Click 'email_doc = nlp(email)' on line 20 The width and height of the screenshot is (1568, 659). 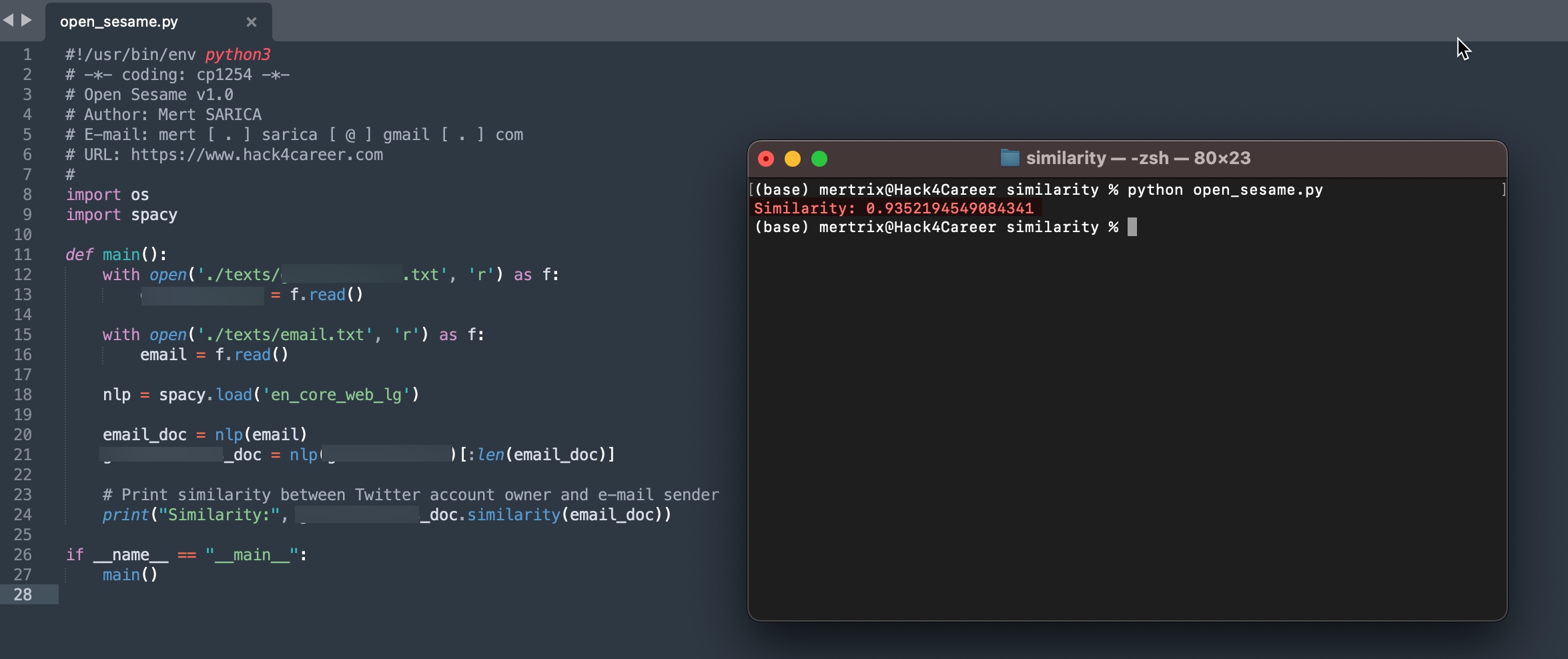pos(205,435)
